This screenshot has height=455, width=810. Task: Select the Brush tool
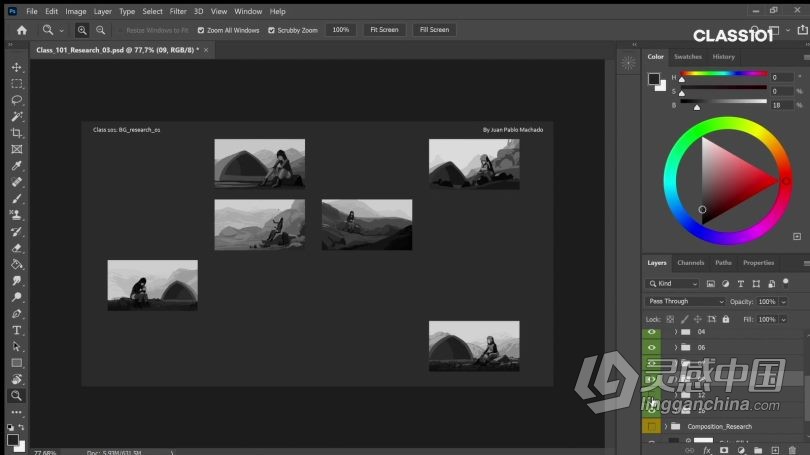17,198
